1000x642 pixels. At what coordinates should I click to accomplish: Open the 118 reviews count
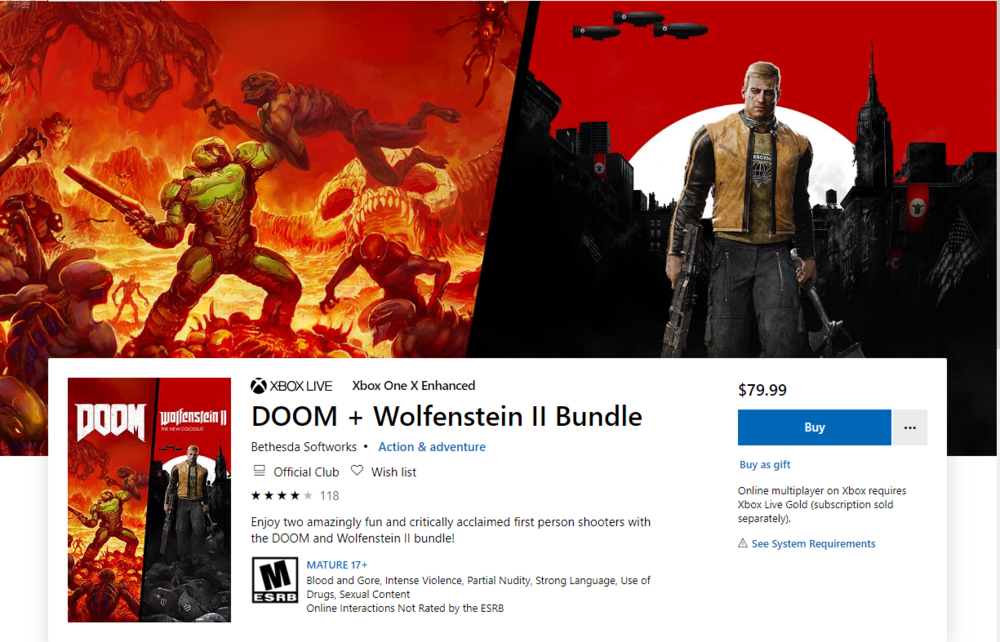(329, 495)
